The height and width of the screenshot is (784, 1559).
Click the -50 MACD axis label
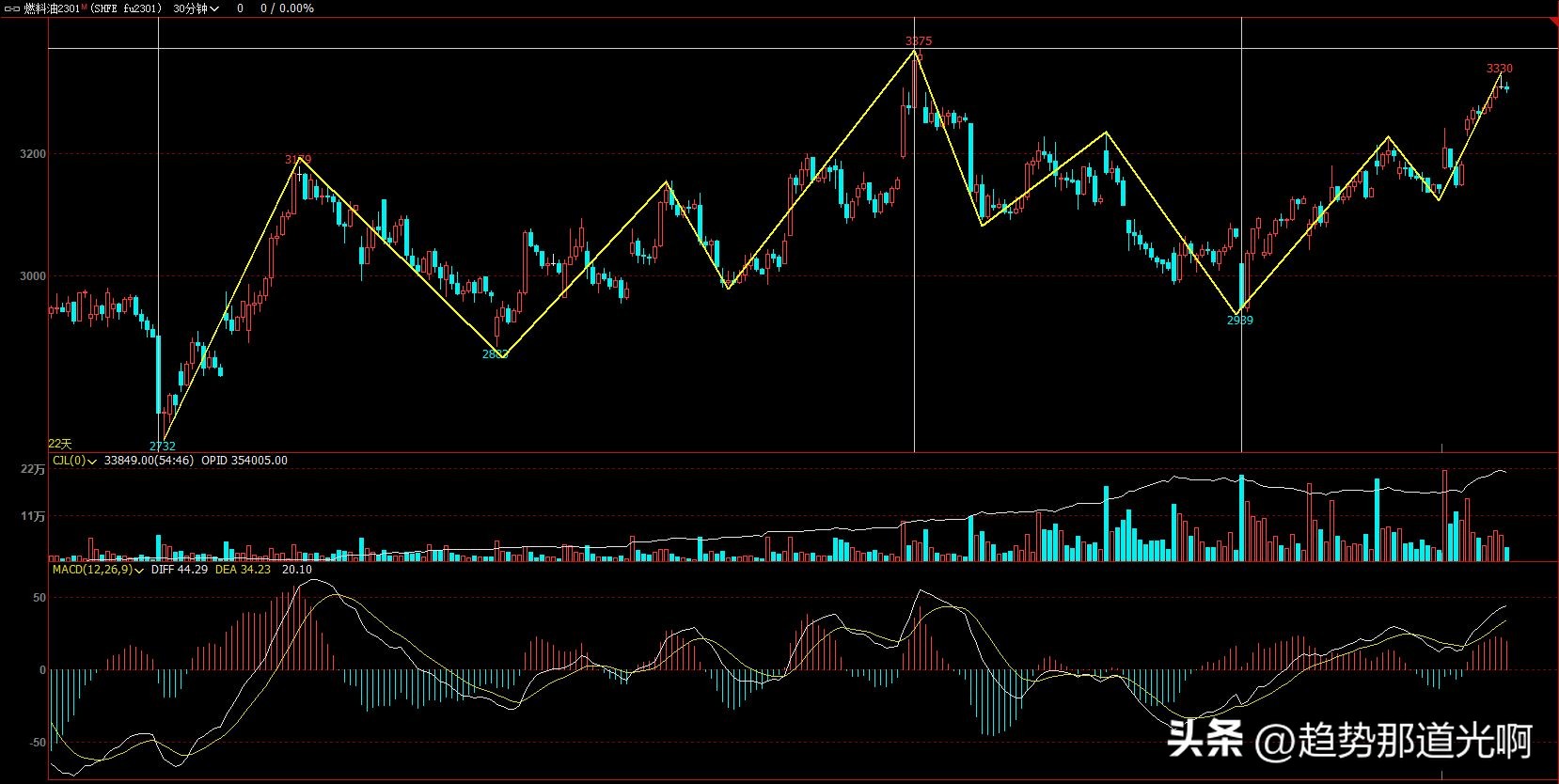click(x=37, y=743)
